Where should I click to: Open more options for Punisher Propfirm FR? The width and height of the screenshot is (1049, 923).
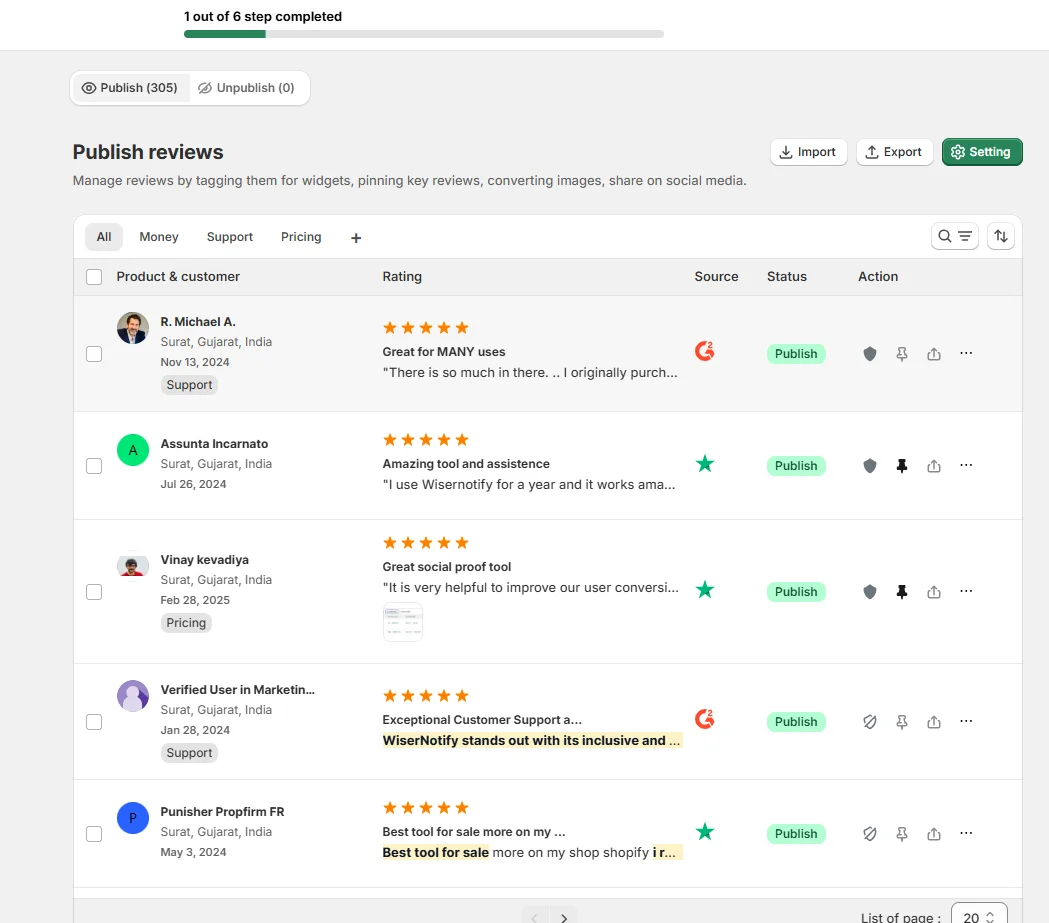tap(966, 833)
